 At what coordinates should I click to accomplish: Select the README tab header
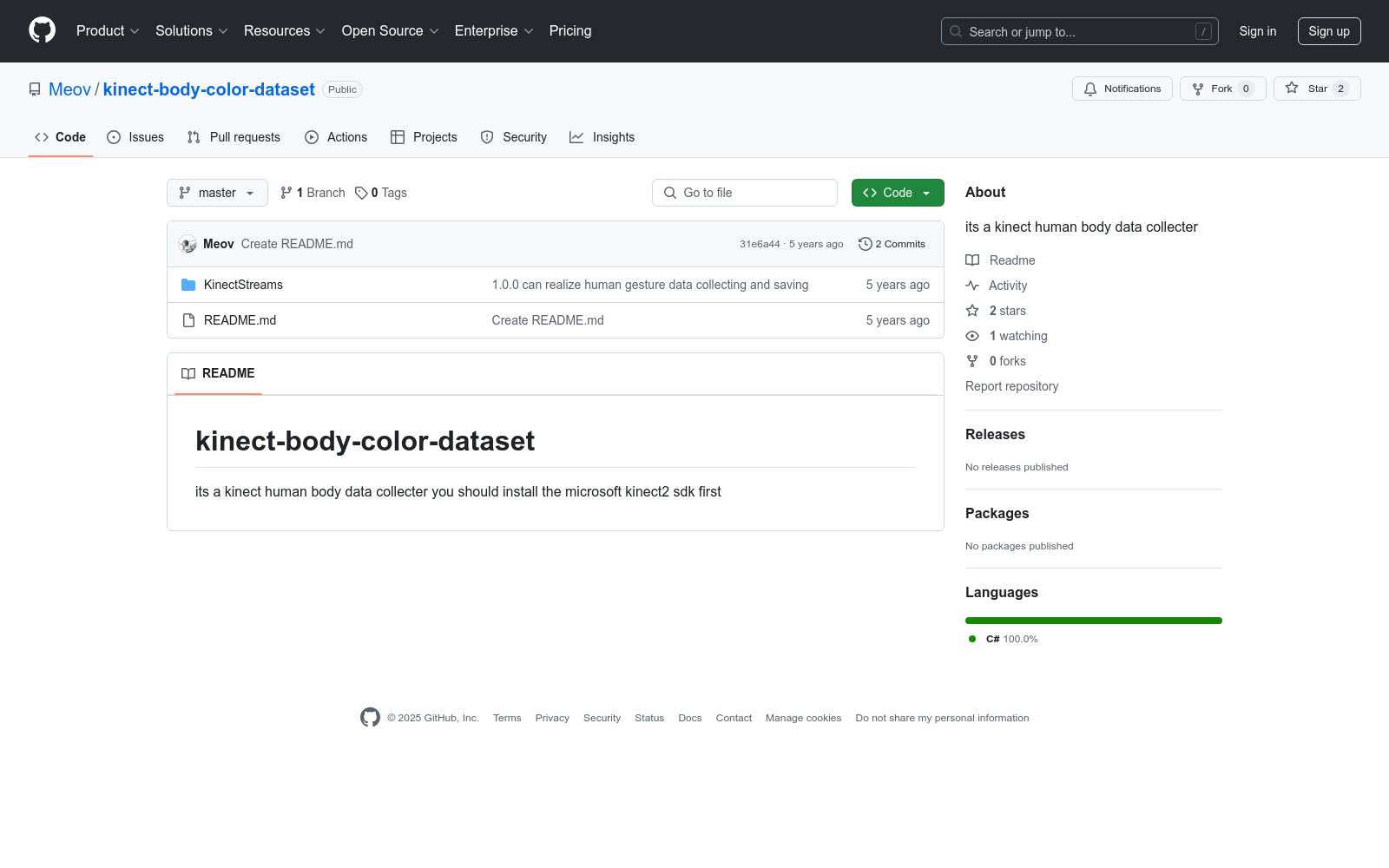pyautogui.click(x=218, y=373)
